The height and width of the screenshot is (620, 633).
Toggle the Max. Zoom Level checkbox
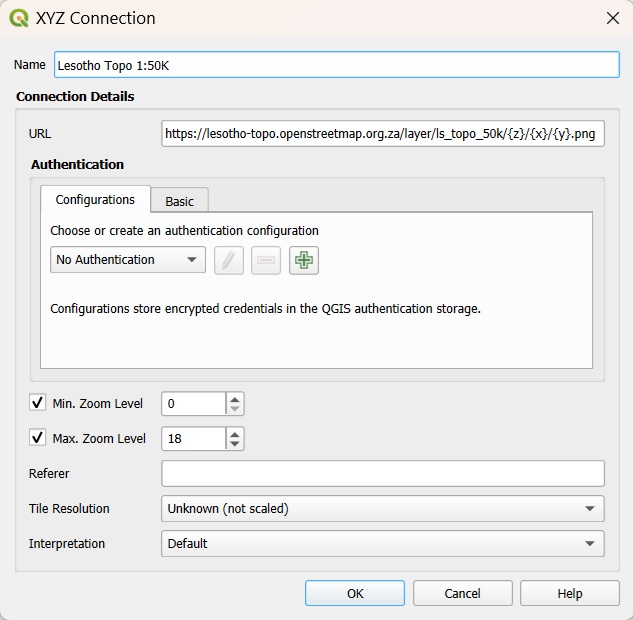pos(38,438)
